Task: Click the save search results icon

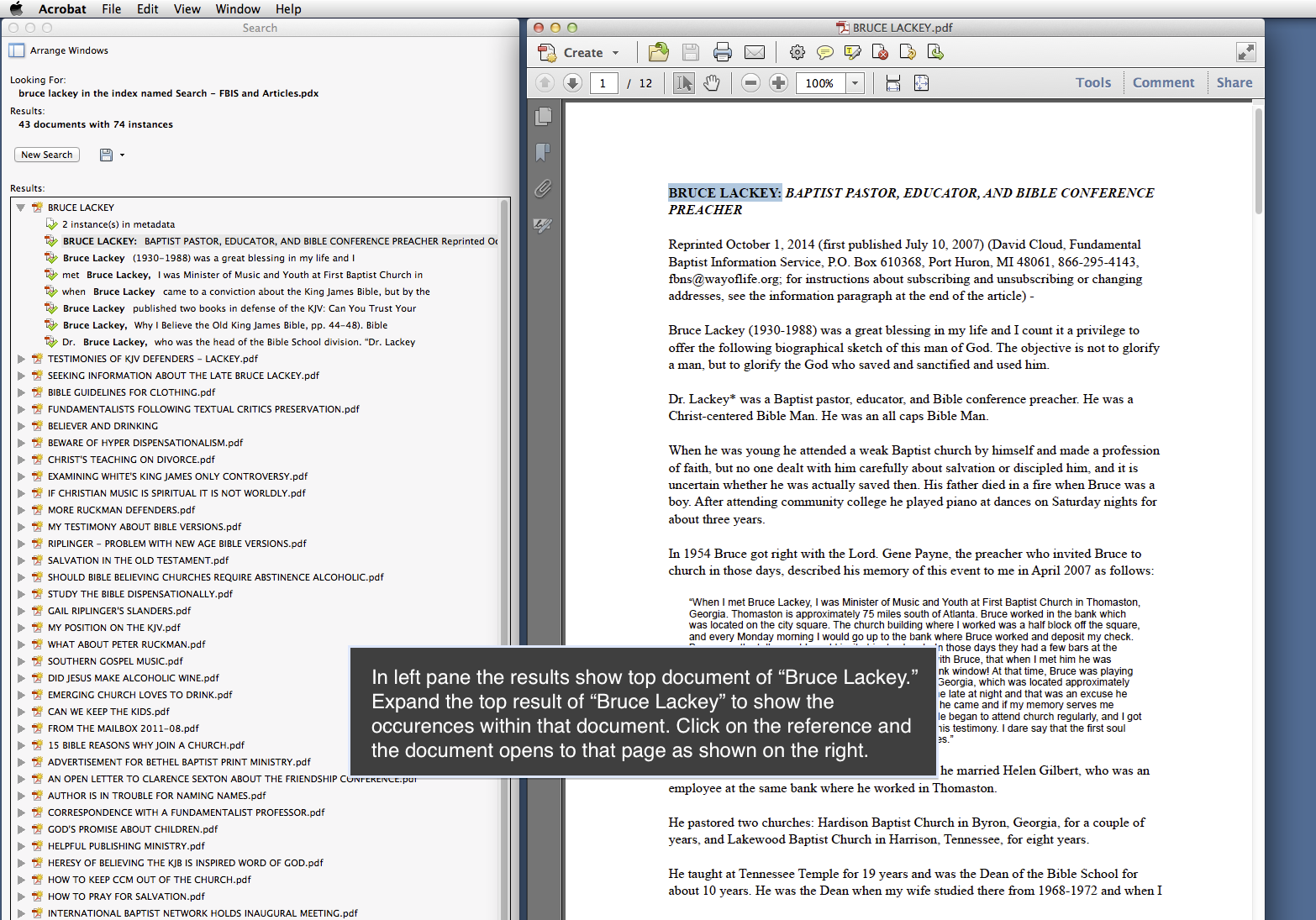Action: click(x=106, y=155)
